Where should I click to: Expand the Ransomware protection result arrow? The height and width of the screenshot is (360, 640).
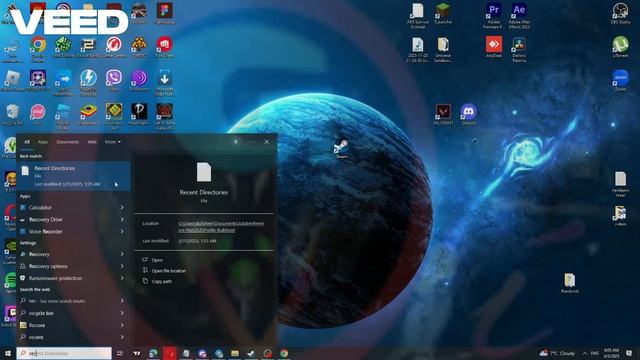[x=122, y=278]
